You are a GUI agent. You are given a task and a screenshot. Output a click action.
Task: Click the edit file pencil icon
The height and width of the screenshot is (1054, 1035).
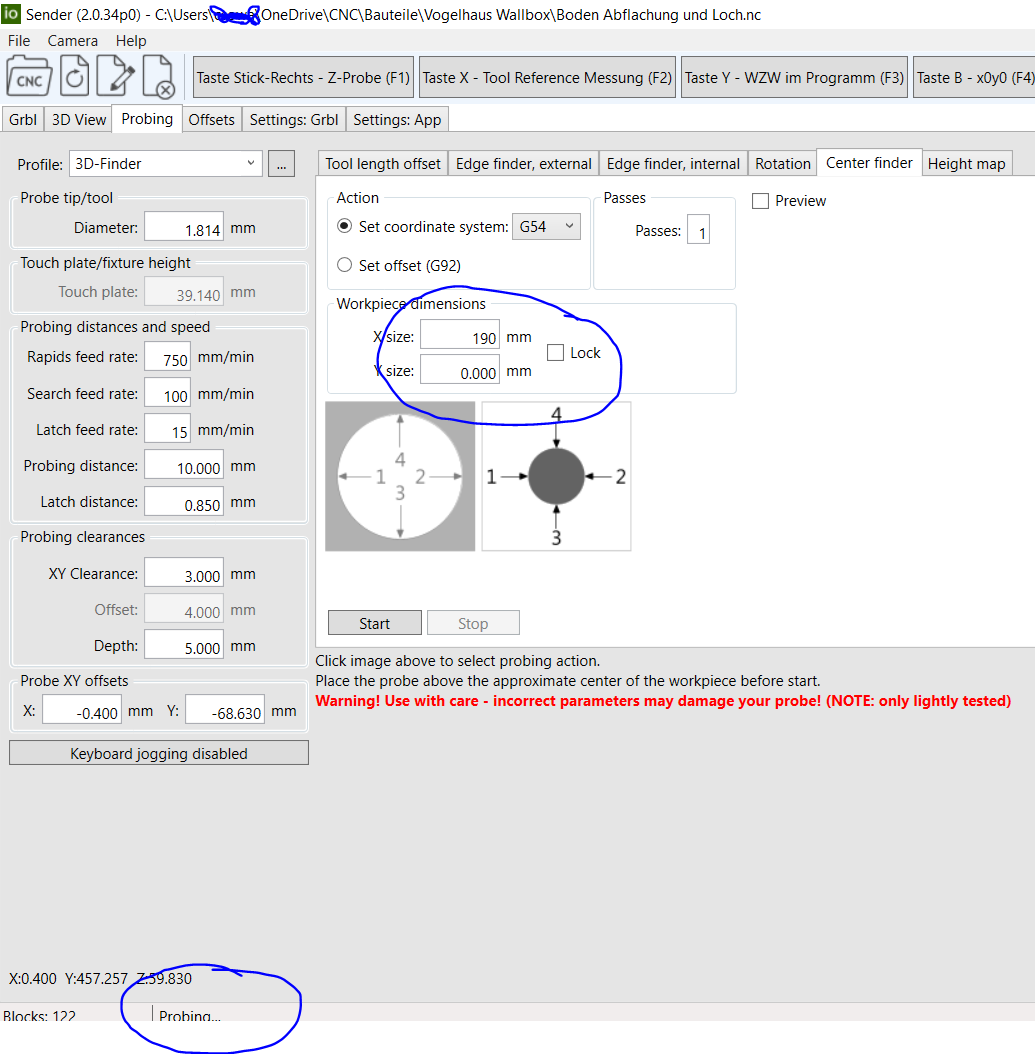pyautogui.click(x=116, y=76)
